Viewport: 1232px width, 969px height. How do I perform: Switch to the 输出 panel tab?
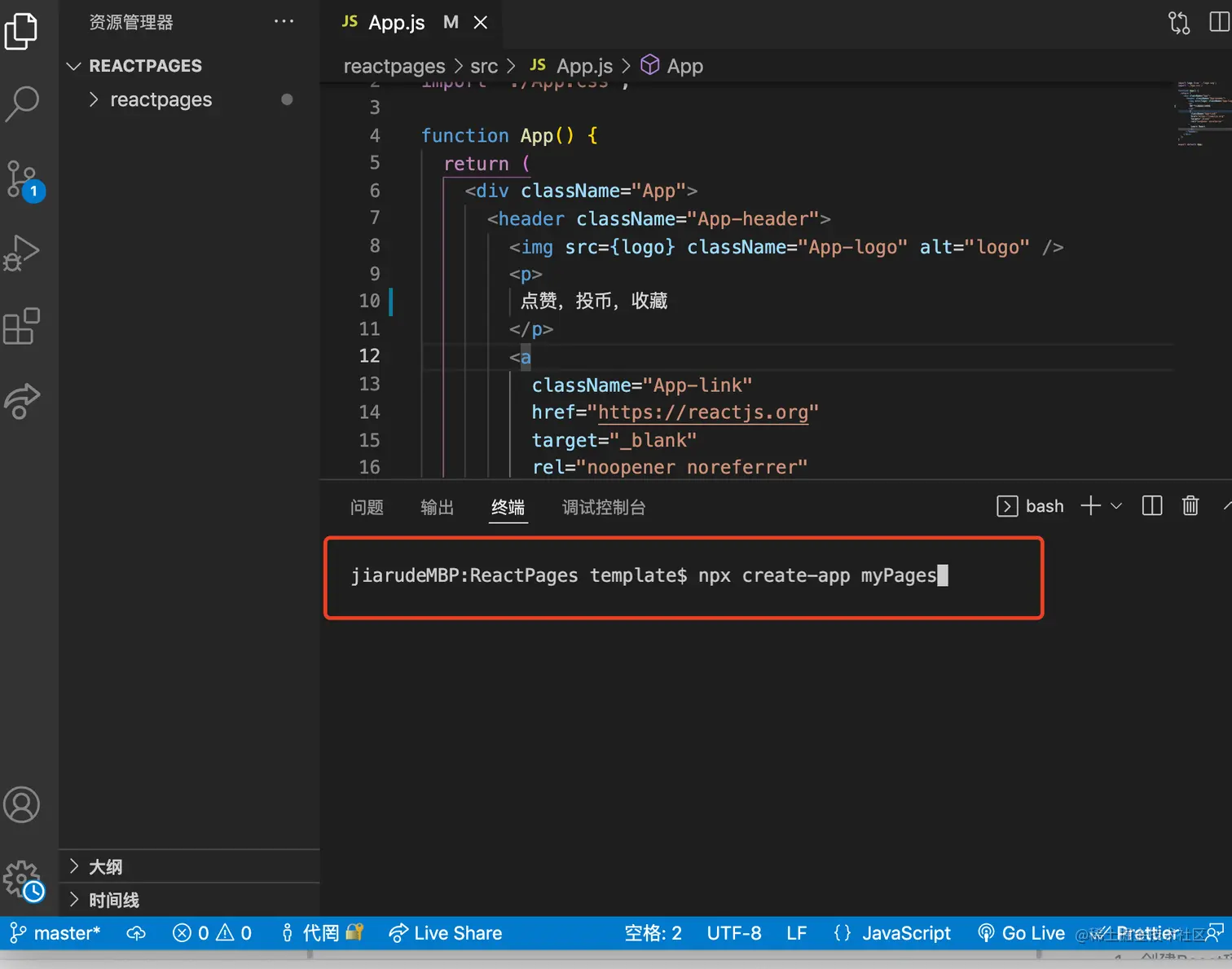click(437, 507)
